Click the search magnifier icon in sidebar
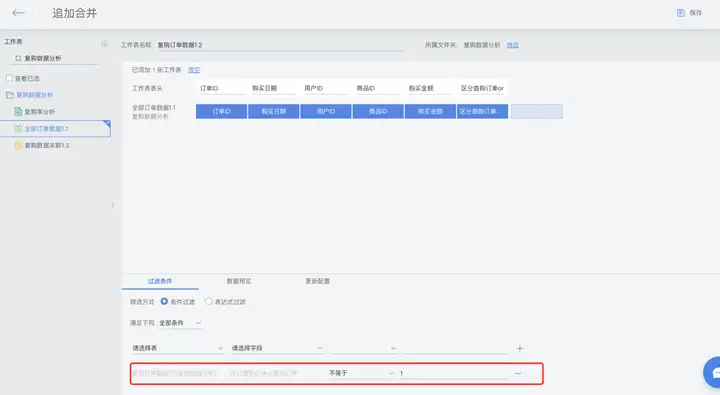The width and height of the screenshot is (720, 395). point(18,58)
